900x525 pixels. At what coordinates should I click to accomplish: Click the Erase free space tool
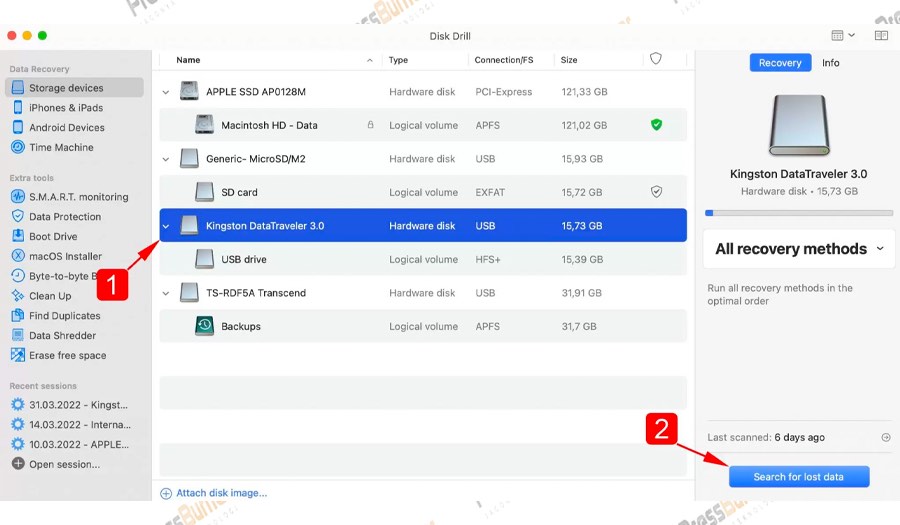click(67, 356)
